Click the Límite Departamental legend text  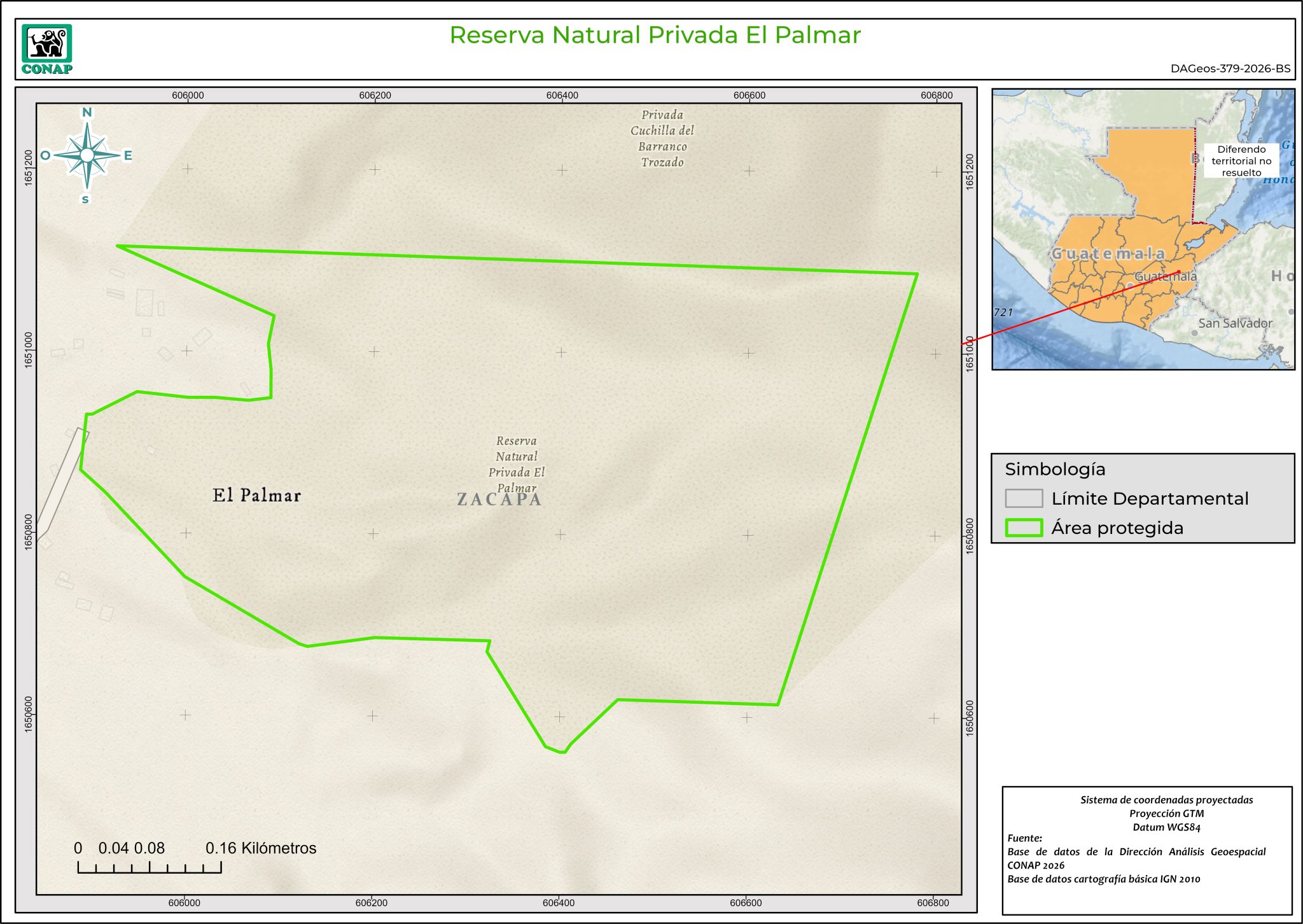[x=1150, y=498]
